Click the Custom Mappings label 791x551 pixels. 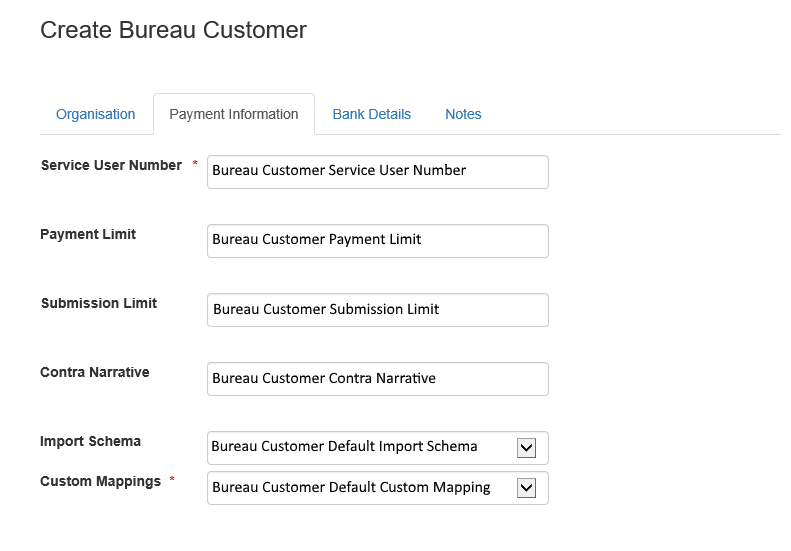pos(100,481)
